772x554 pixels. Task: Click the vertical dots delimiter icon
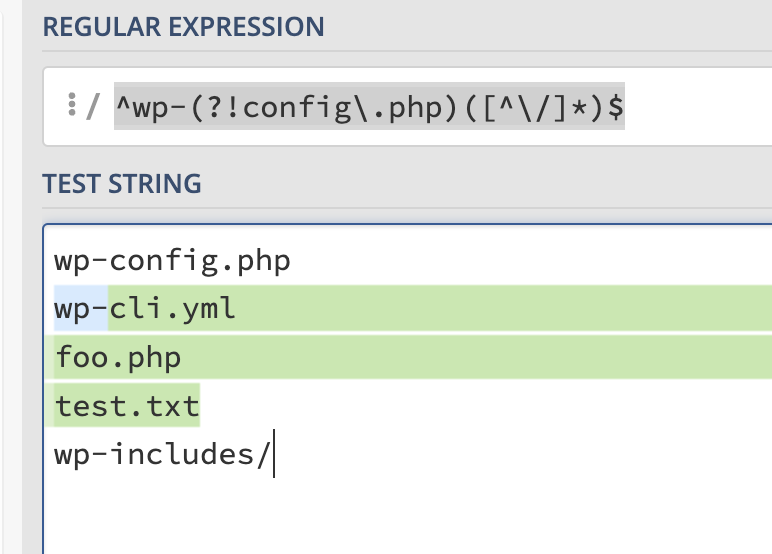pos(71,106)
